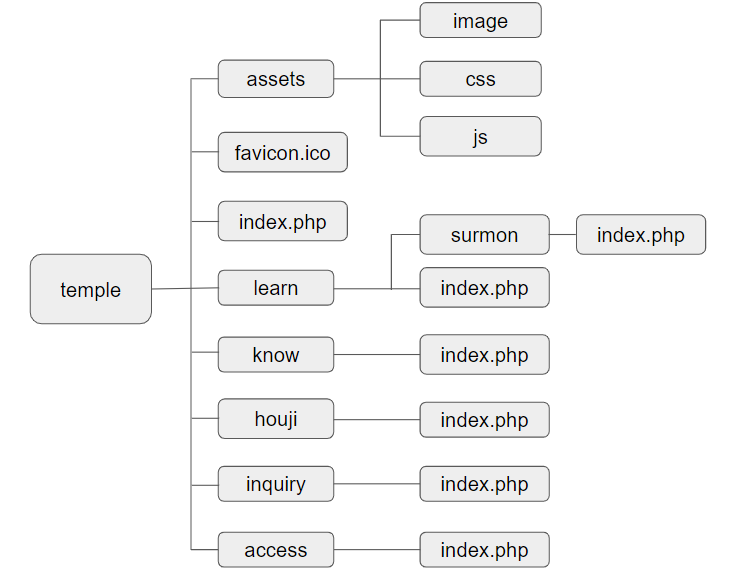Select the inquiry folder node
This screenshot has height=574, width=735.
point(276,484)
